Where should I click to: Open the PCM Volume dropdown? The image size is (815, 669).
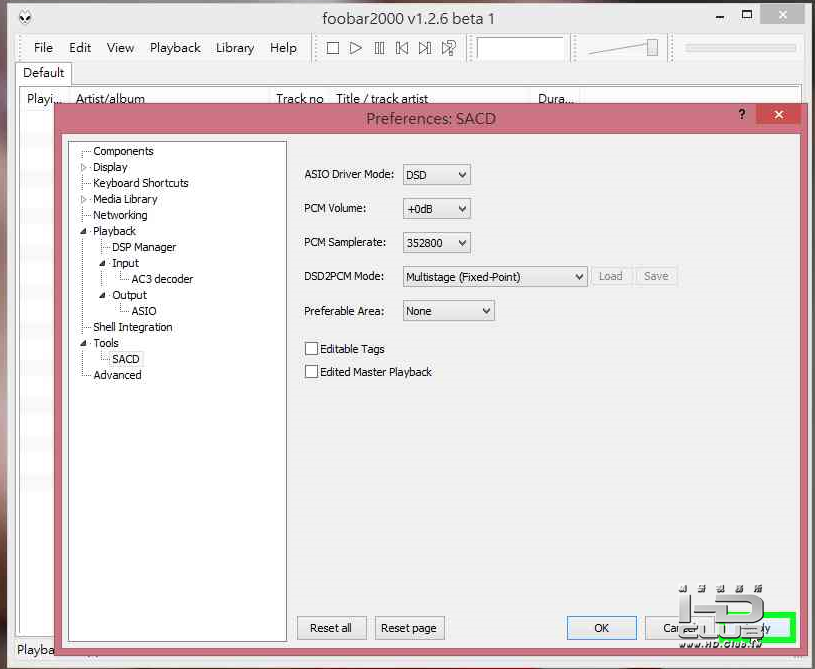coord(437,208)
